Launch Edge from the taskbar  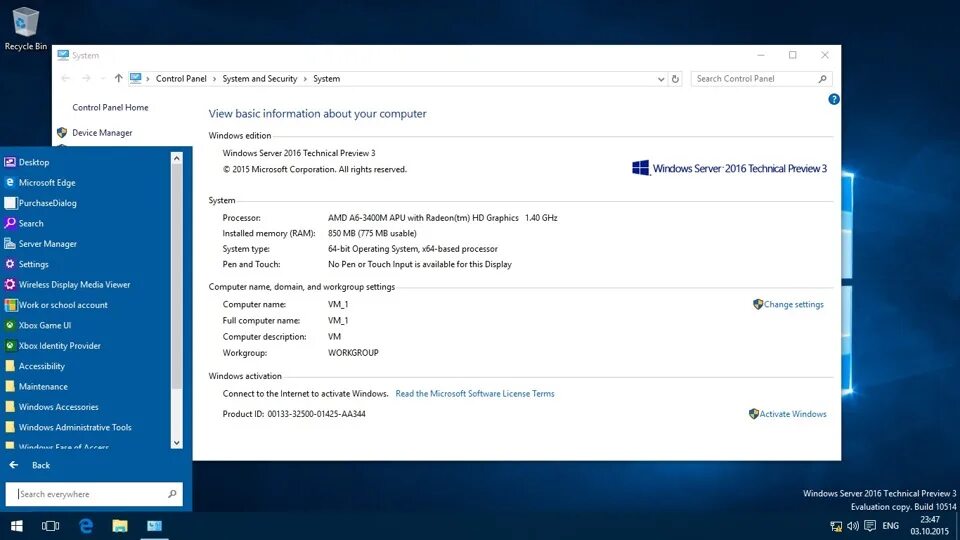86,526
